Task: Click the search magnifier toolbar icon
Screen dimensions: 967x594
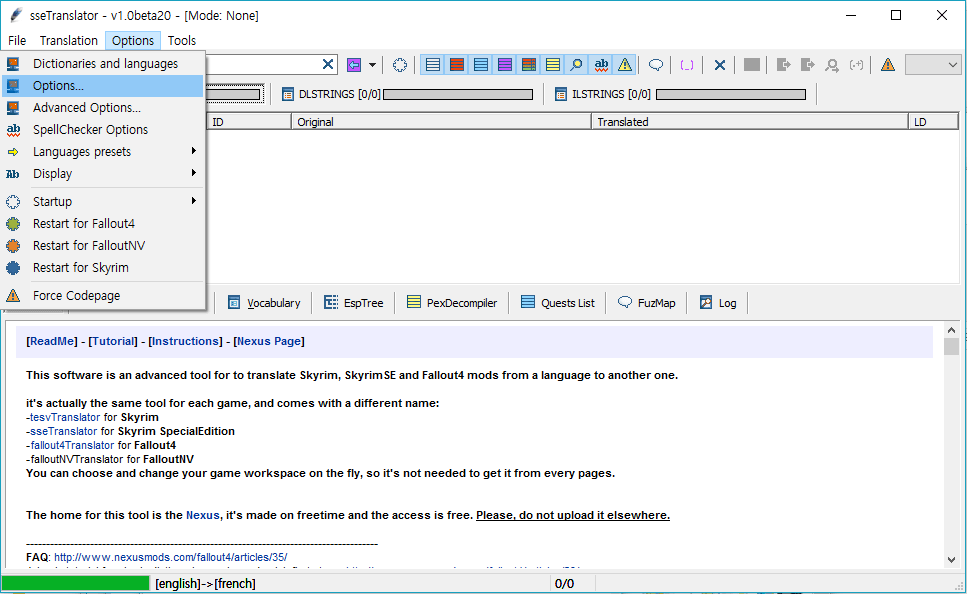Action: [576, 64]
